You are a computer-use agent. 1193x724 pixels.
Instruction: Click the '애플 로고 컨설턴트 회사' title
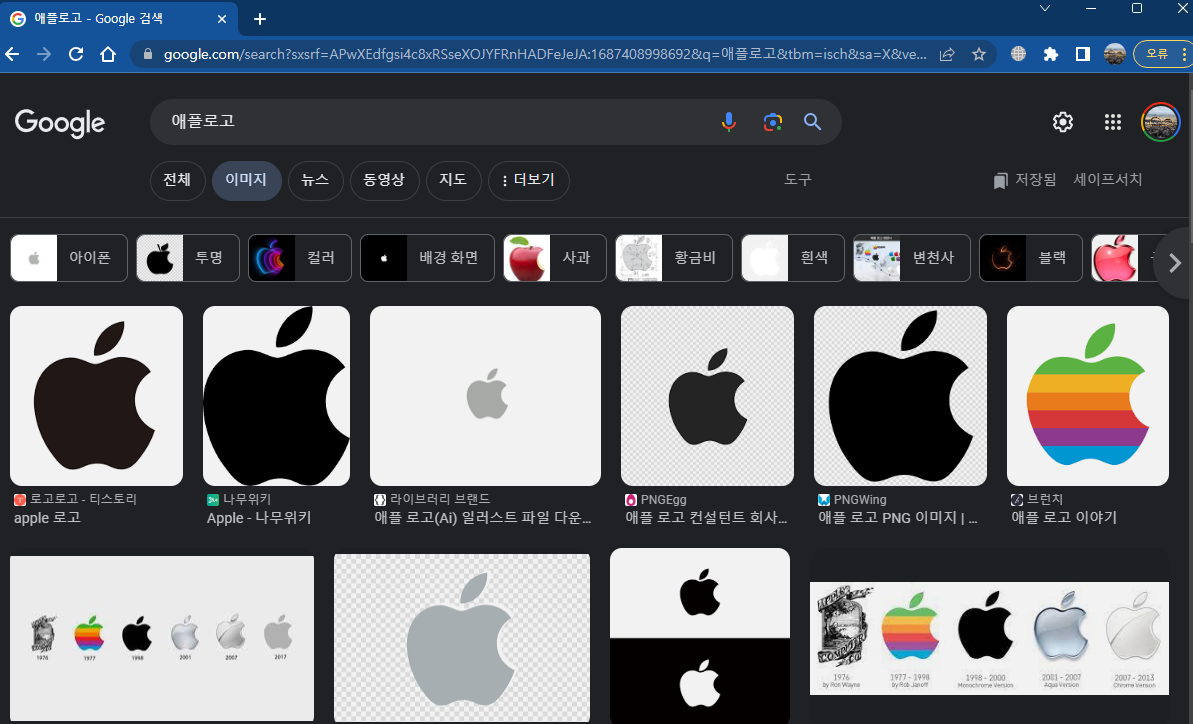pos(706,518)
